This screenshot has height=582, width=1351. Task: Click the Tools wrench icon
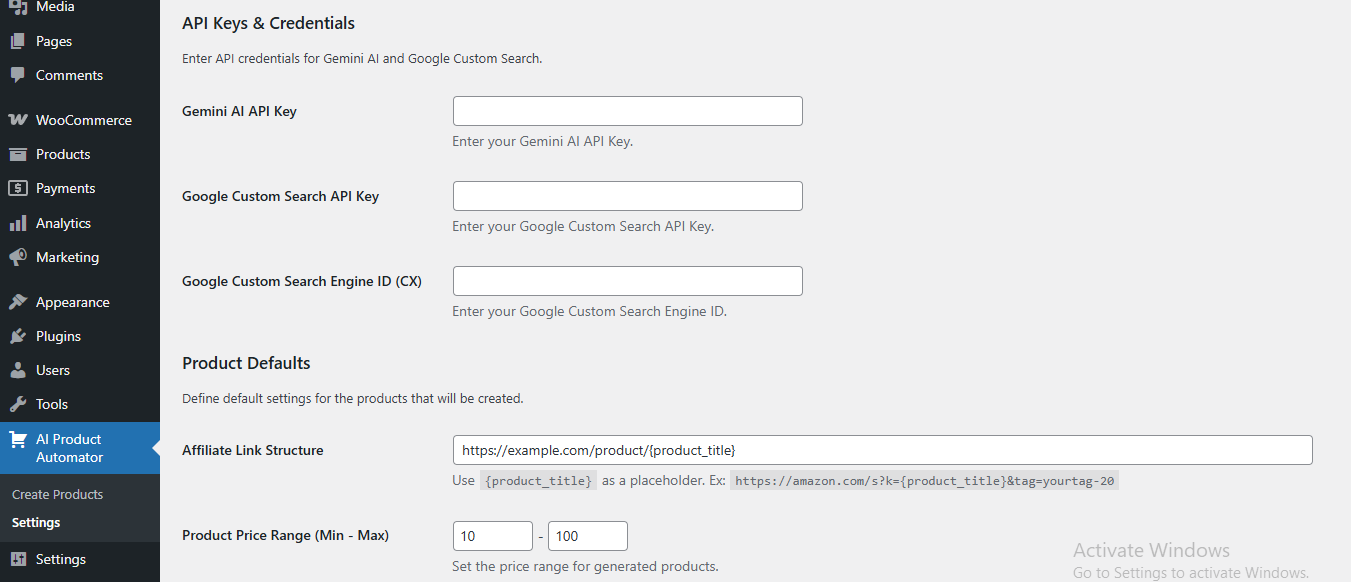(x=17, y=404)
